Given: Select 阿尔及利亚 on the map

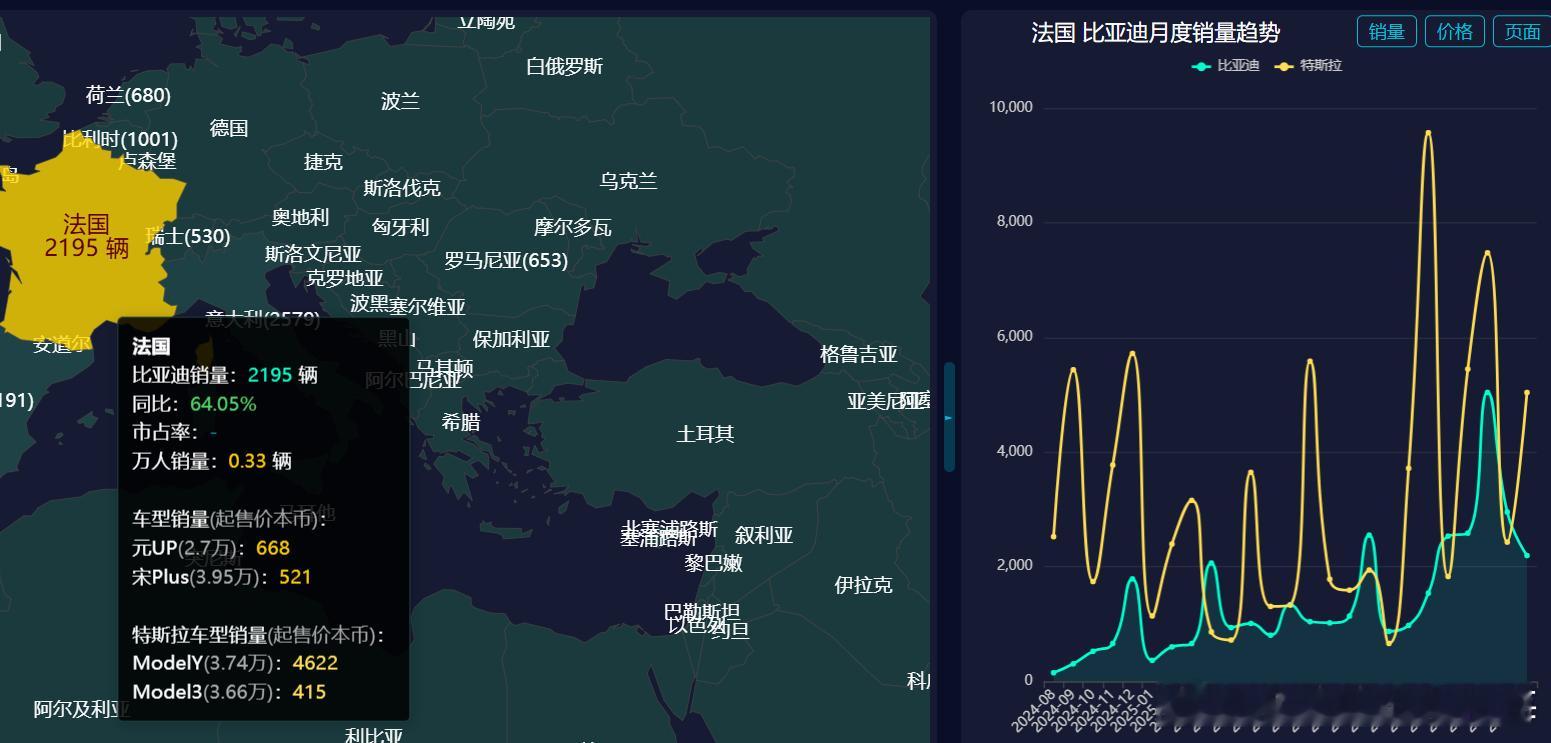Looking at the screenshot, I should [x=82, y=709].
